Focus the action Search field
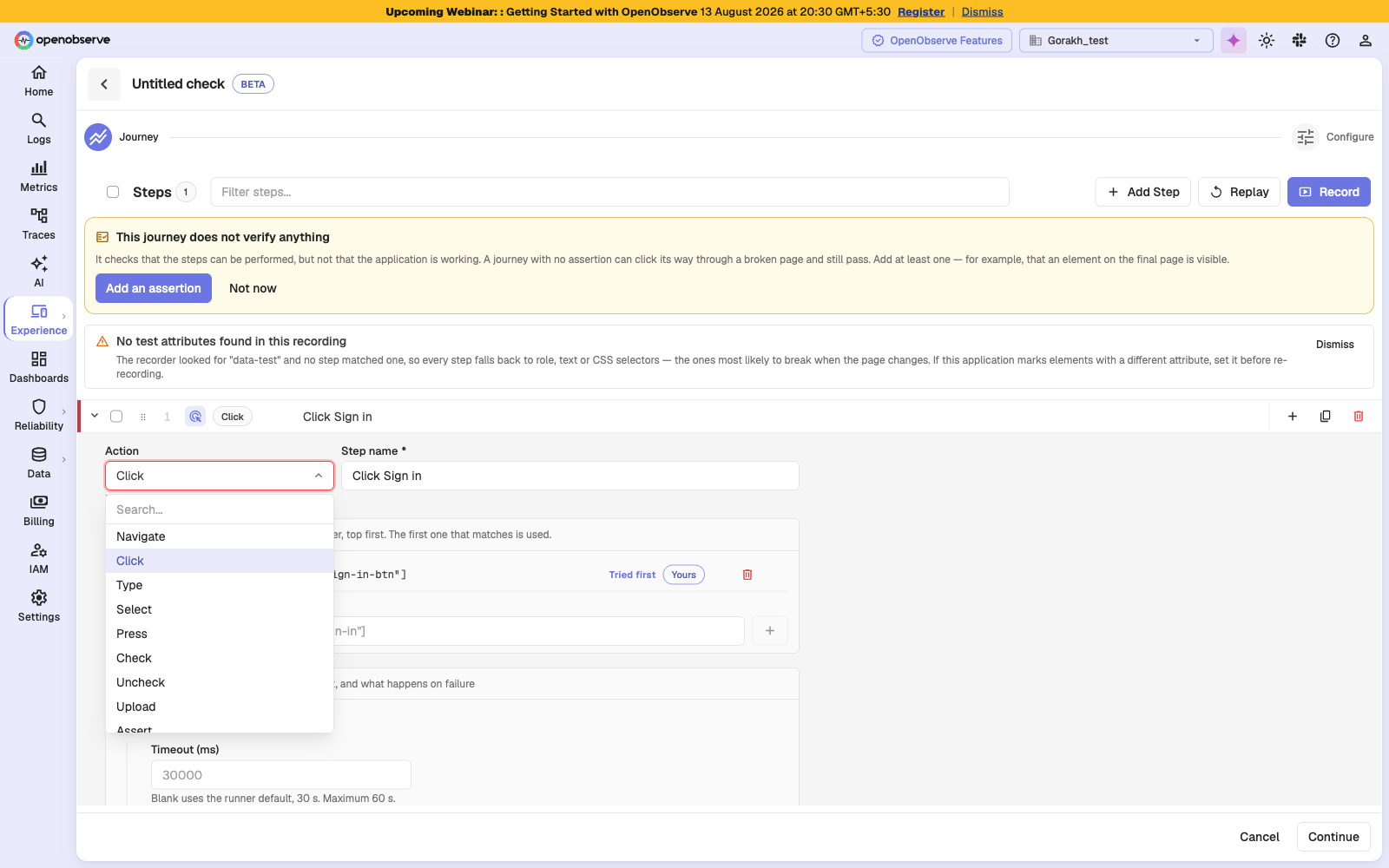The image size is (1389, 868). click(220, 510)
